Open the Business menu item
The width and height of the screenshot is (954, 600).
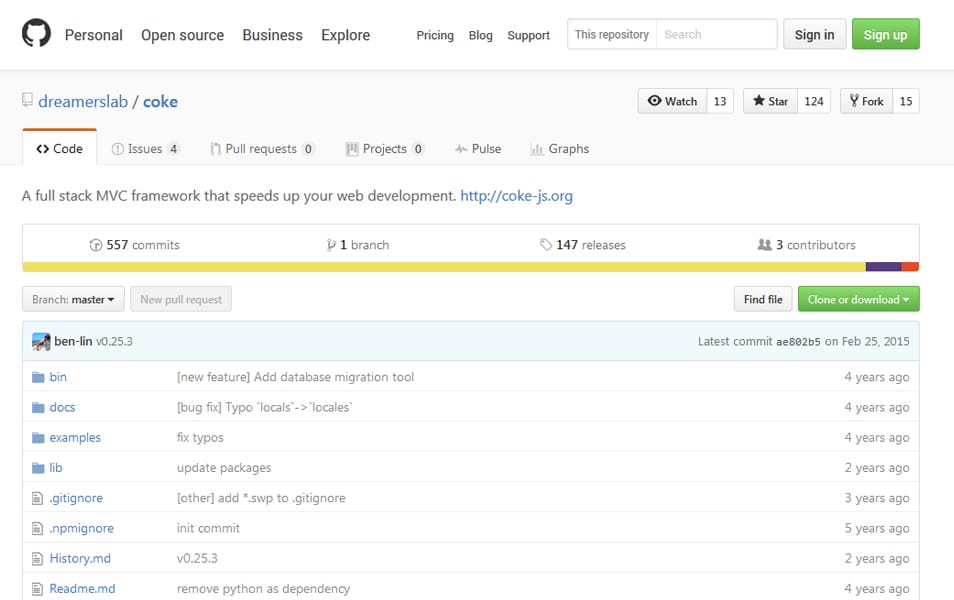coord(273,35)
